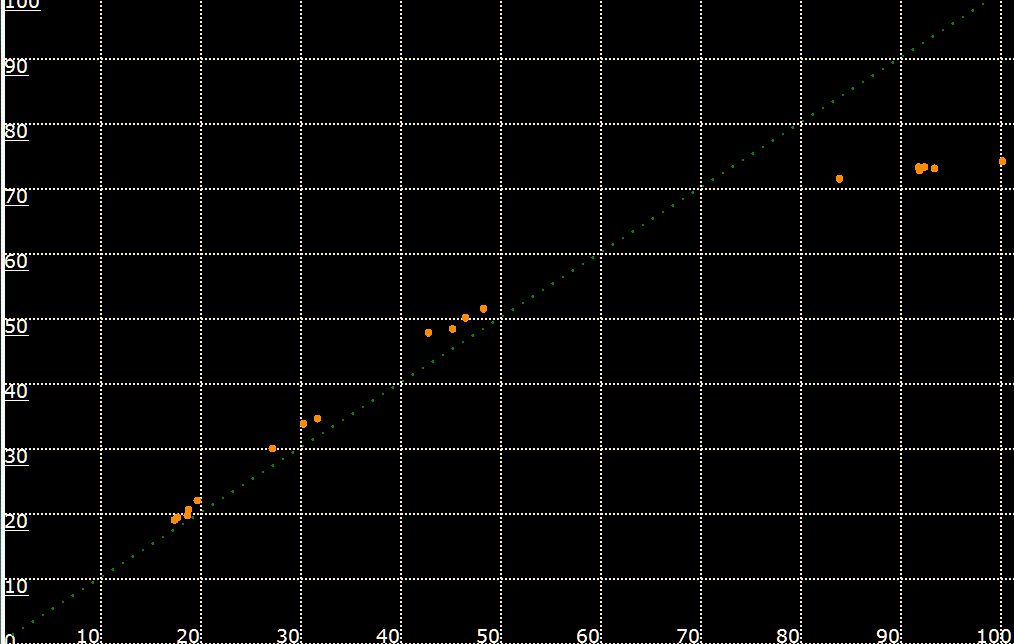Click the y-axis label 60
The height and width of the screenshot is (644, 1014).
[16, 261]
